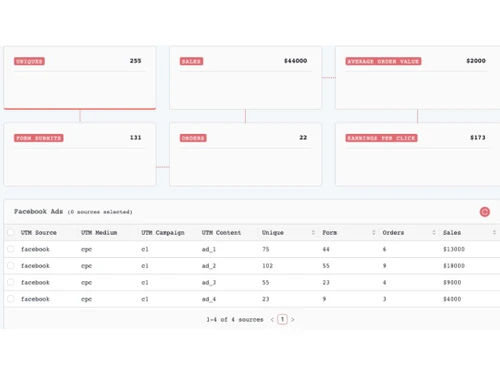Viewport: 500px width, 375px height.
Task: Click the Facebook Ads panel title
Action: tap(38, 211)
